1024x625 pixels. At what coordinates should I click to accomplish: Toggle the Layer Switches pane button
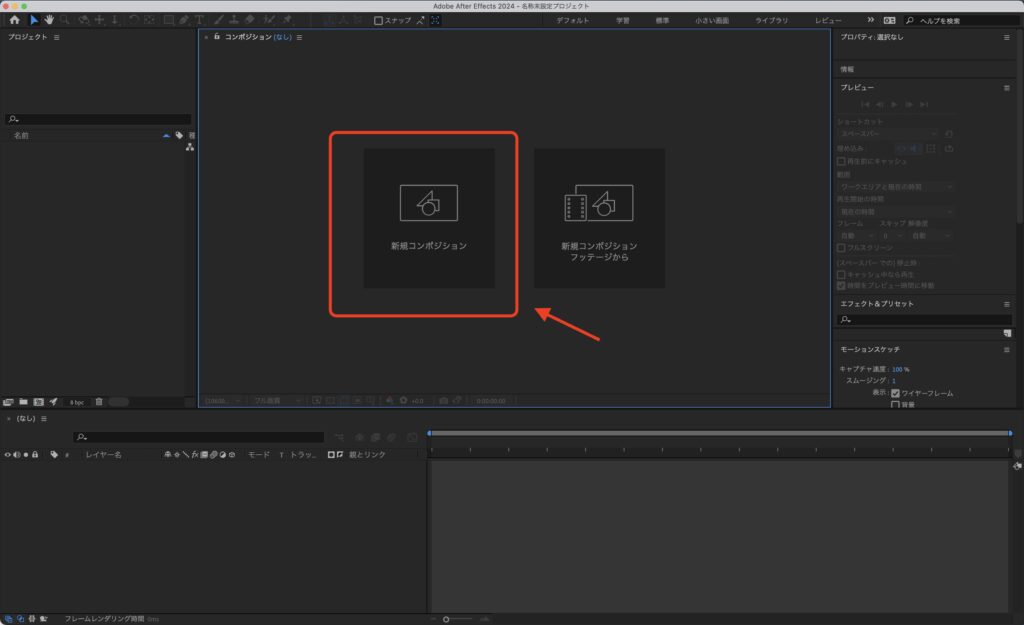click(x=8, y=618)
